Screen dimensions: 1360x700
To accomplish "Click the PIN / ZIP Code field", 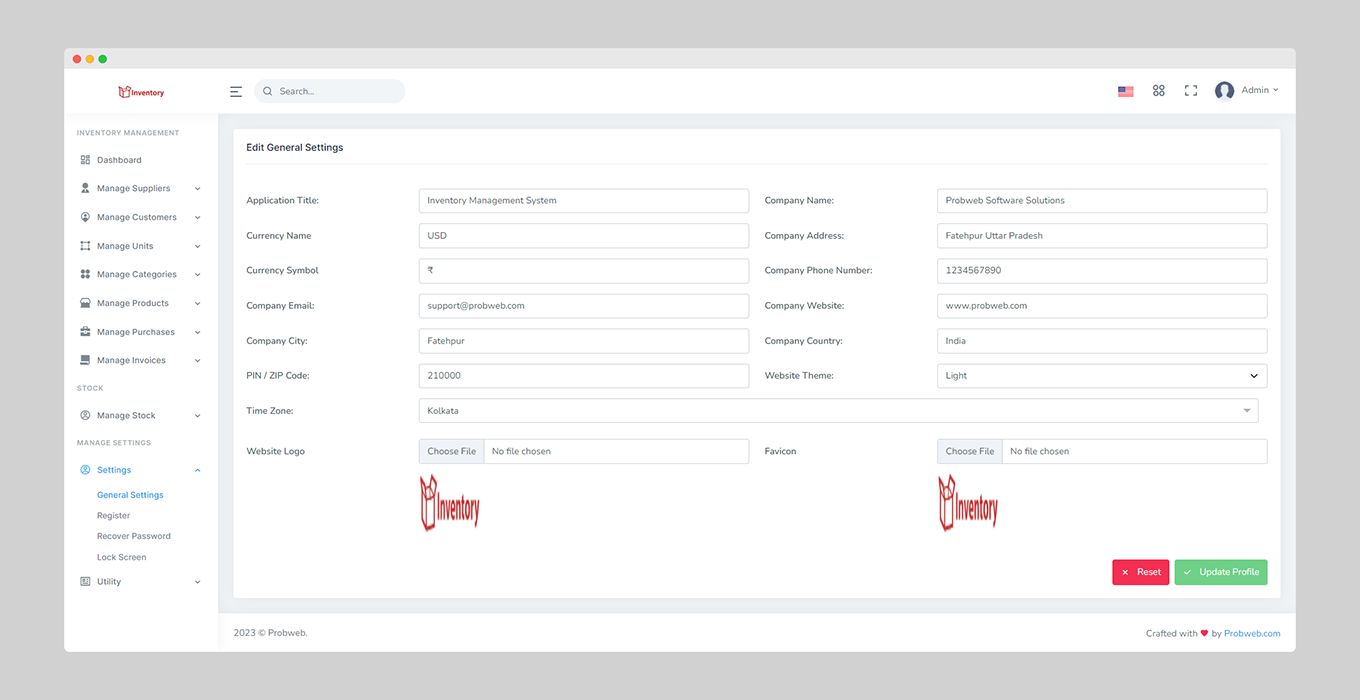I will coord(584,376).
